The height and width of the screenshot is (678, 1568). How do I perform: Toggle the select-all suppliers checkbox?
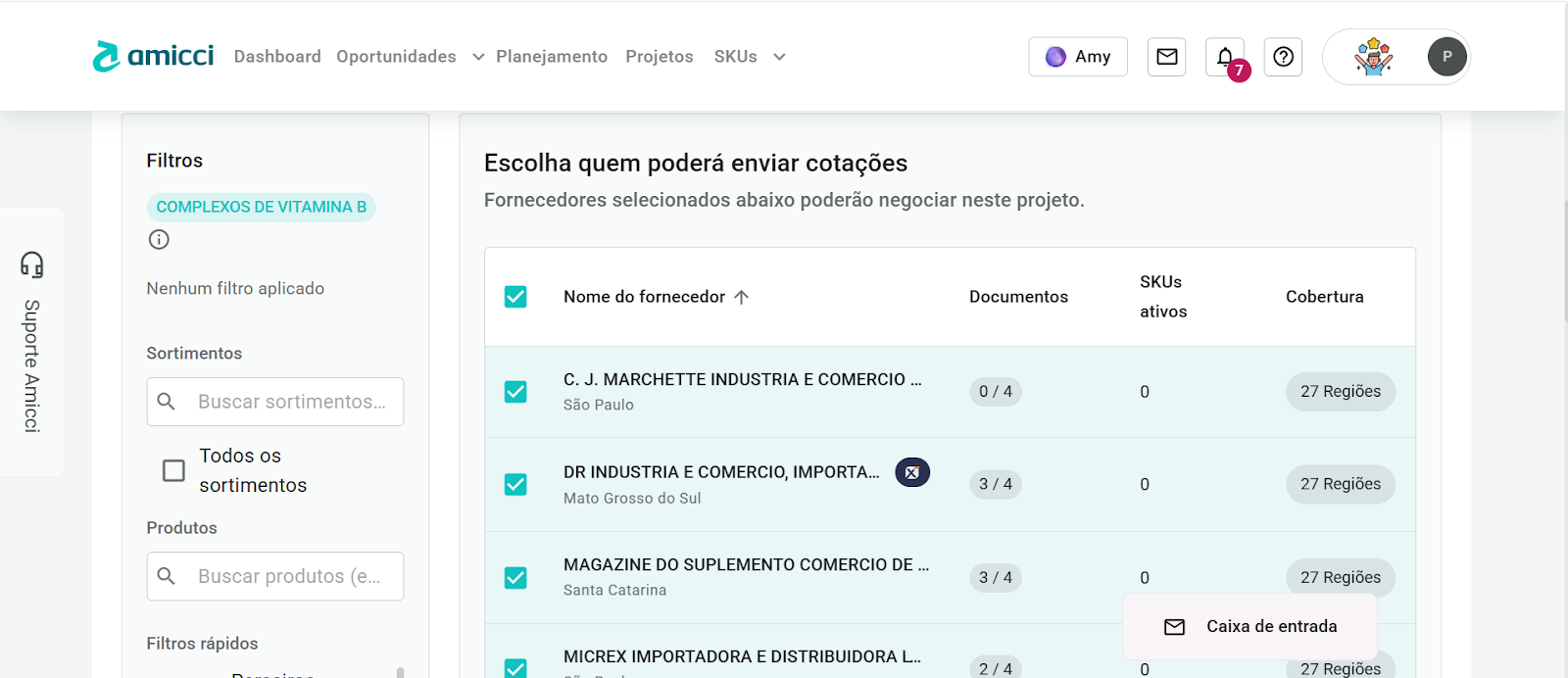(x=515, y=297)
